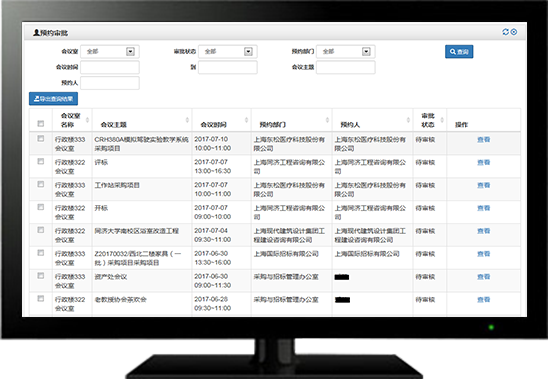Viewport: 548px width, 379px height.
Task: Check the 同济大学南校区 row checkbox
Action: pyautogui.click(x=41, y=230)
